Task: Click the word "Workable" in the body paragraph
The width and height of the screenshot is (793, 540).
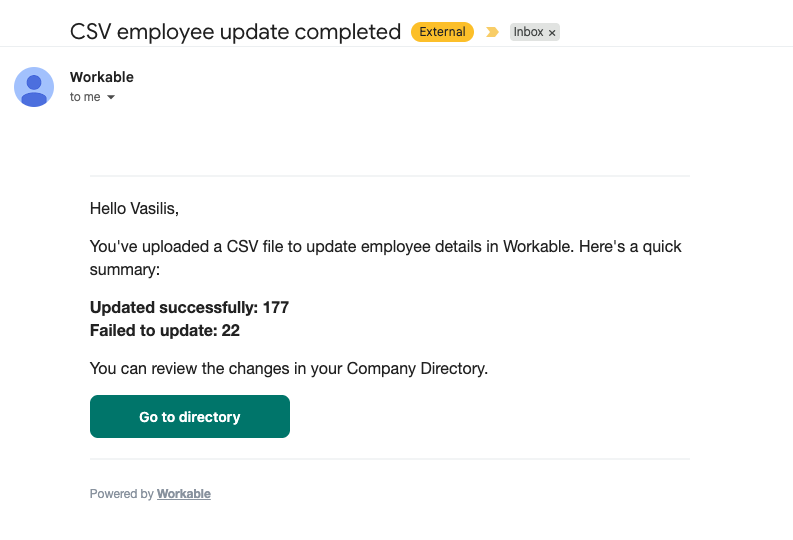Action: 537,246
